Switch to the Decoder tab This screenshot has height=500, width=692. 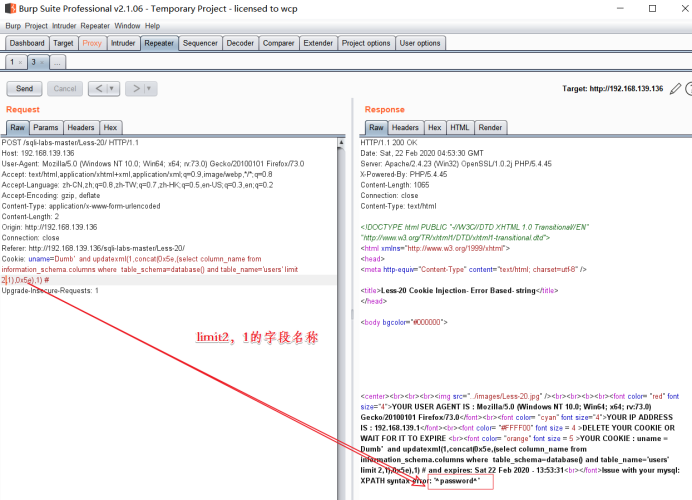[x=240, y=43]
